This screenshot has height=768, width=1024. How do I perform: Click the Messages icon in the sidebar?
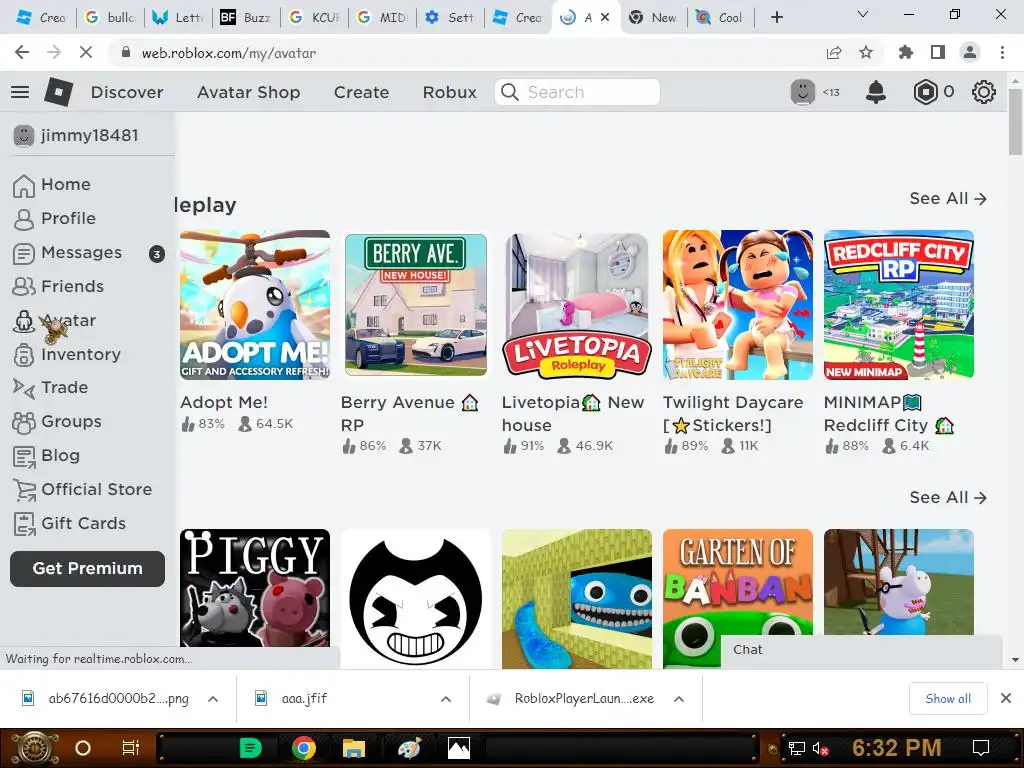(24, 253)
